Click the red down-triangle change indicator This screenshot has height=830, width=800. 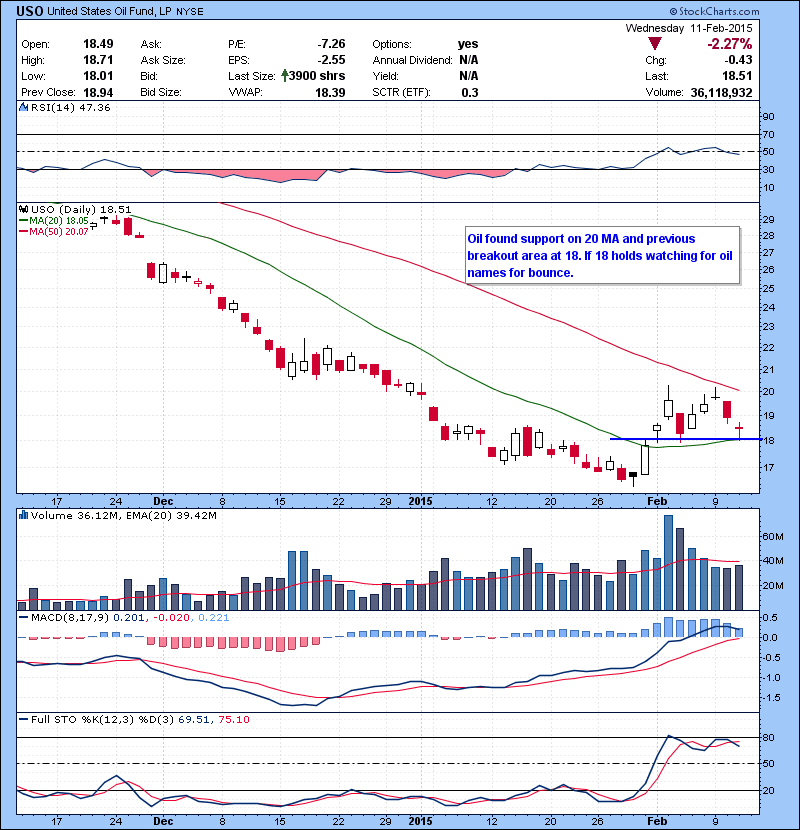click(x=654, y=44)
